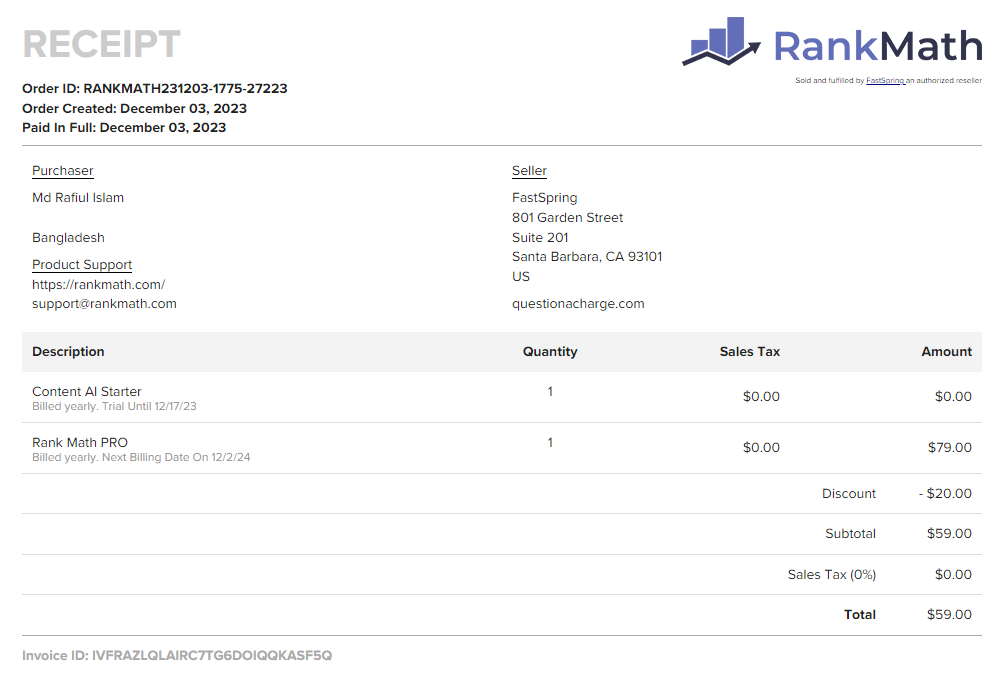The height and width of the screenshot is (679, 999).
Task: Select the $59.00 Total value
Action: [949, 615]
